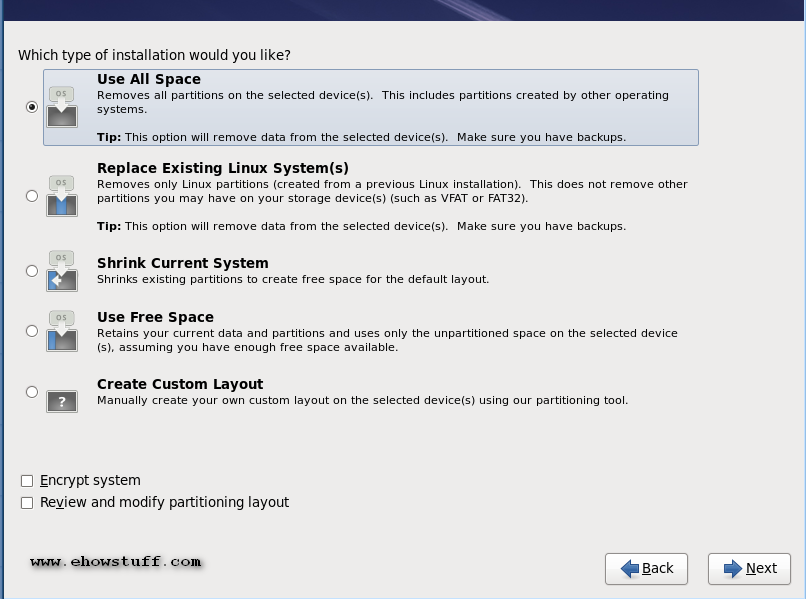
Task: Click the blue arrow on the Back button
Action: point(630,568)
